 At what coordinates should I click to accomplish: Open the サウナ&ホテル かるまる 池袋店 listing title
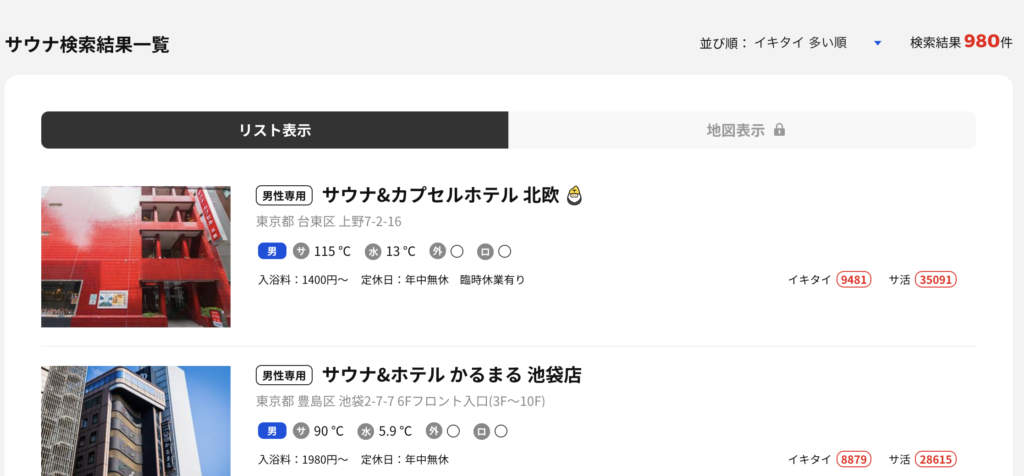coord(451,375)
